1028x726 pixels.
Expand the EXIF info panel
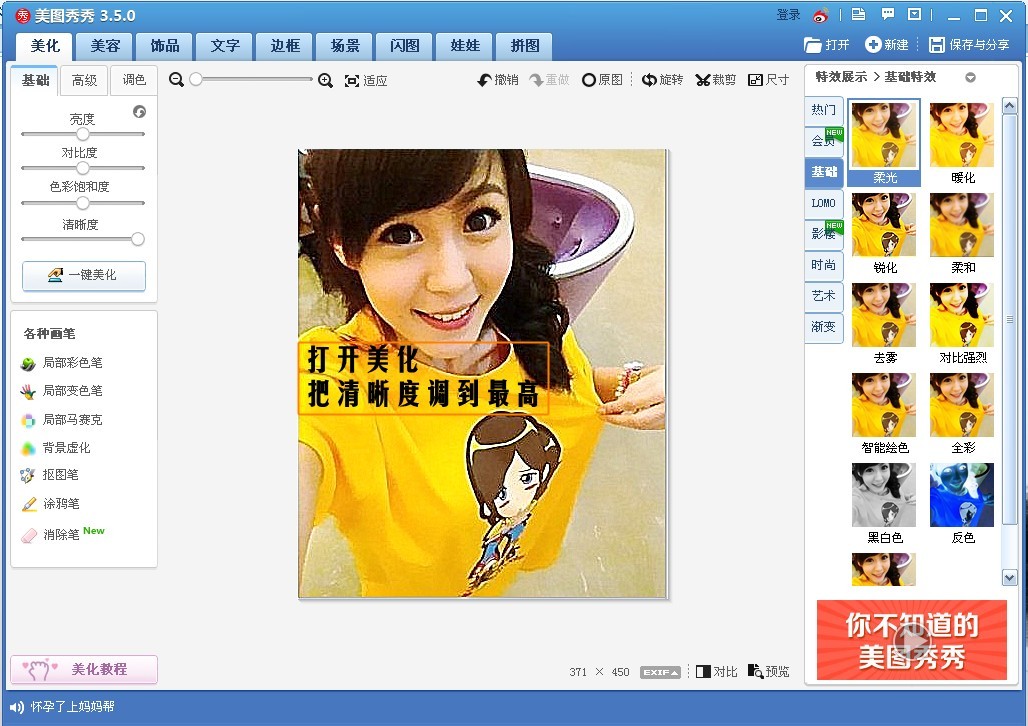point(660,672)
